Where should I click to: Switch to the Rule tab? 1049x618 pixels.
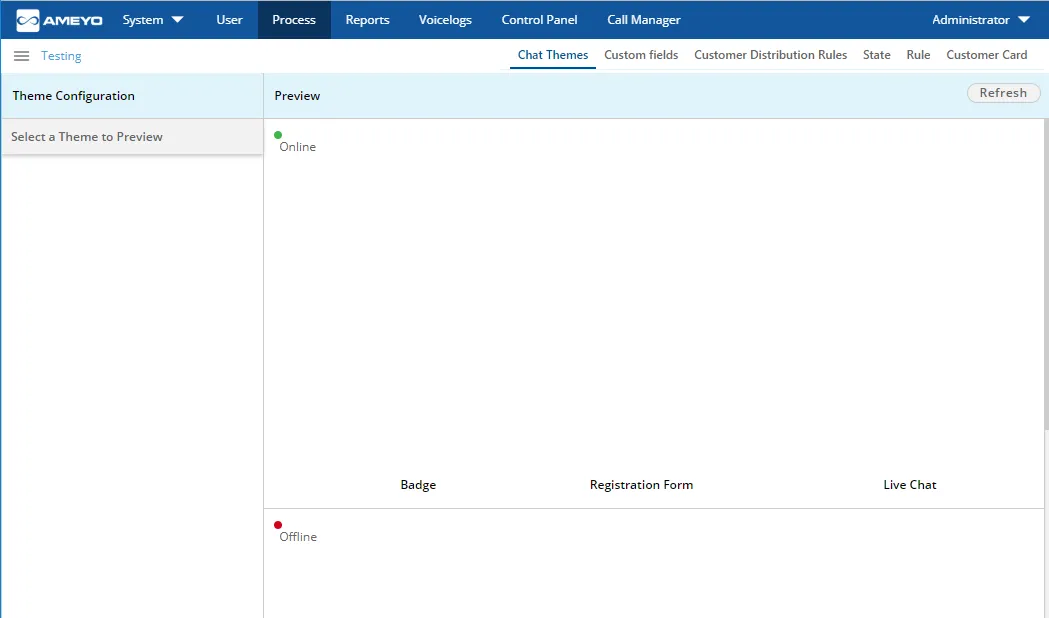pyautogui.click(x=918, y=55)
